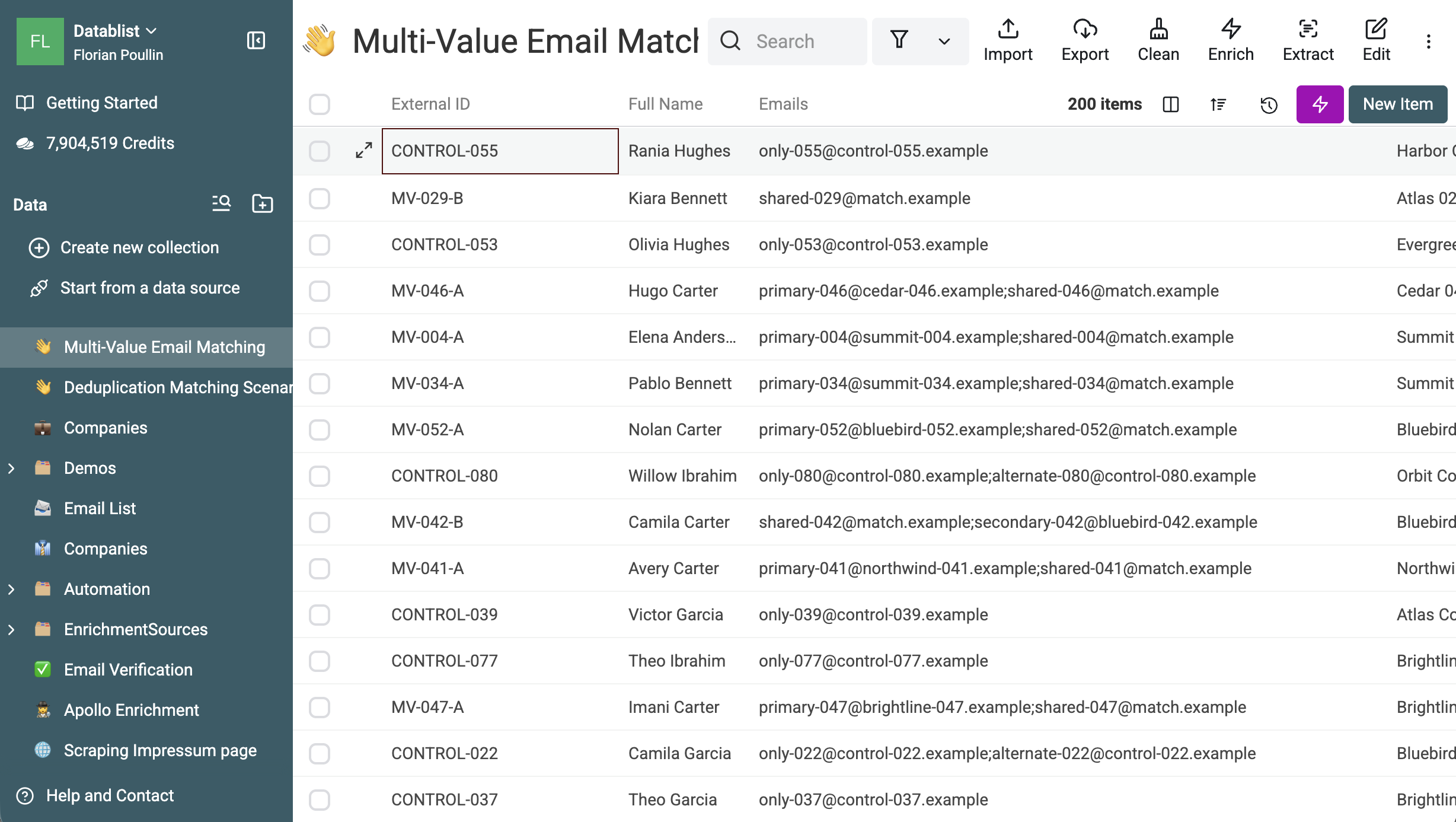The image size is (1456, 822).
Task: Expand the EnrichmentSources folder
Action: point(11,629)
